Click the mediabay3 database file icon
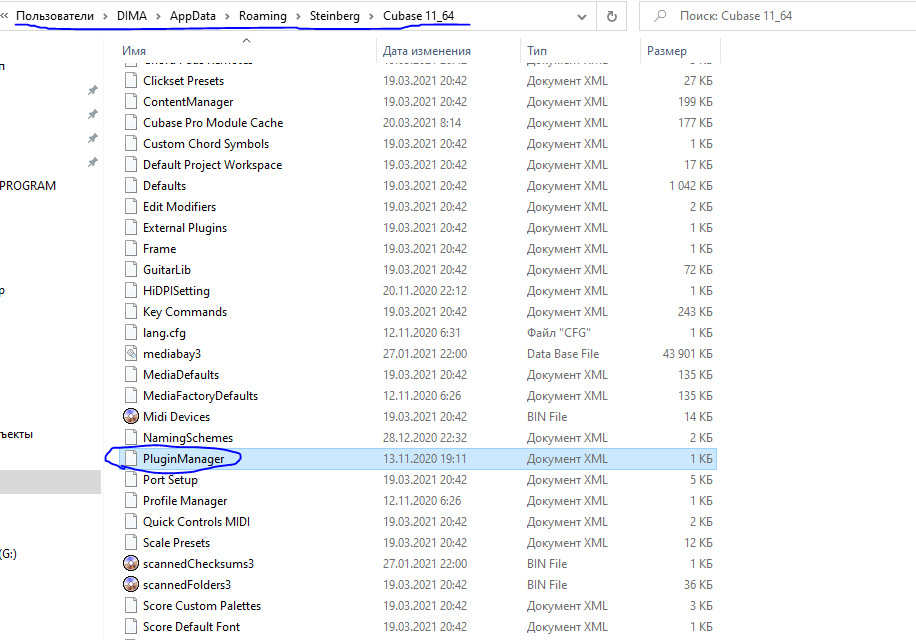This screenshot has height=640, width=916. pyautogui.click(x=131, y=354)
